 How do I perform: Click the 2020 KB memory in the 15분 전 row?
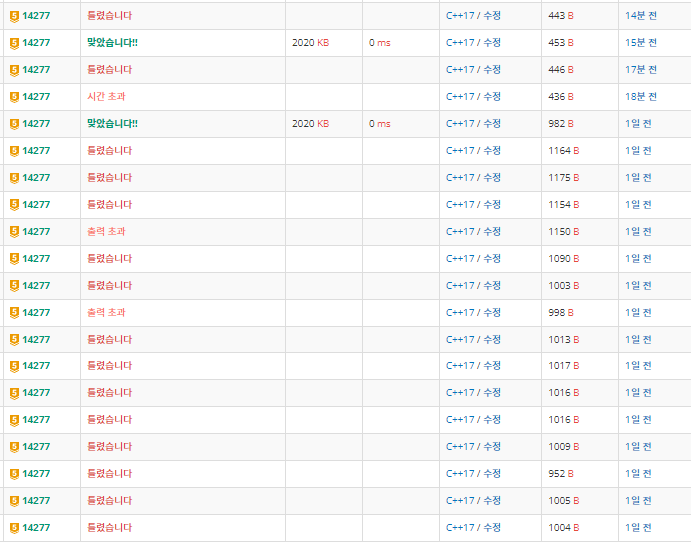311,43
